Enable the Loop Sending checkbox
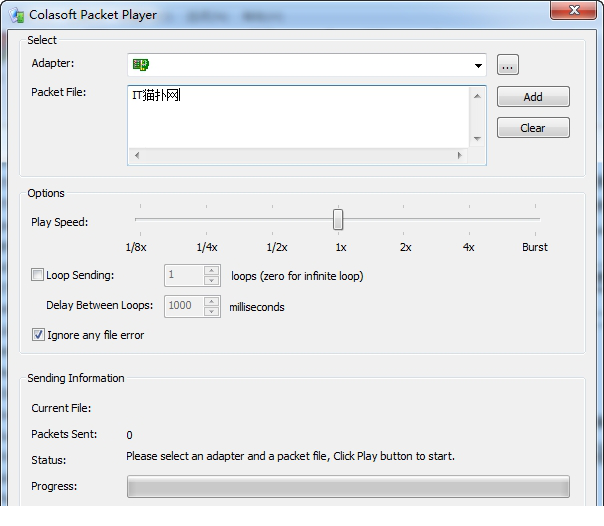This screenshot has width=604, height=526. click(37, 275)
